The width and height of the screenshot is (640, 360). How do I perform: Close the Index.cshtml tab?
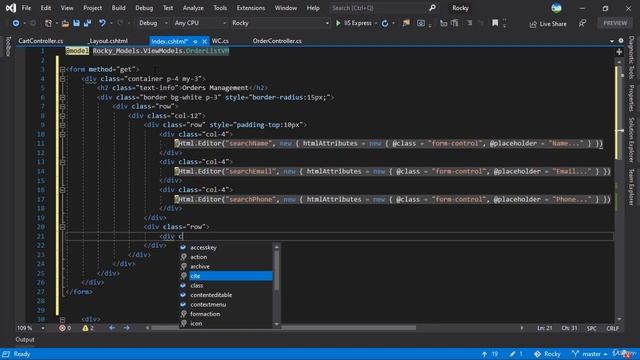point(204,41)
